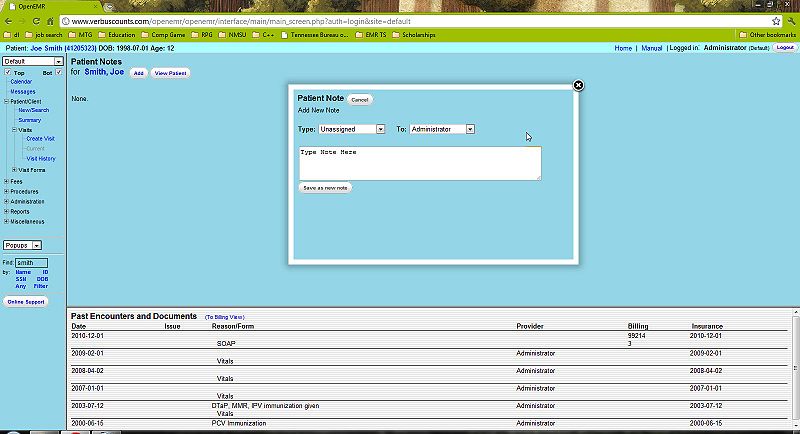800x434 pixels.
Task: Open the To recipient dropdown (Administrator)
Action: [442, 129]
